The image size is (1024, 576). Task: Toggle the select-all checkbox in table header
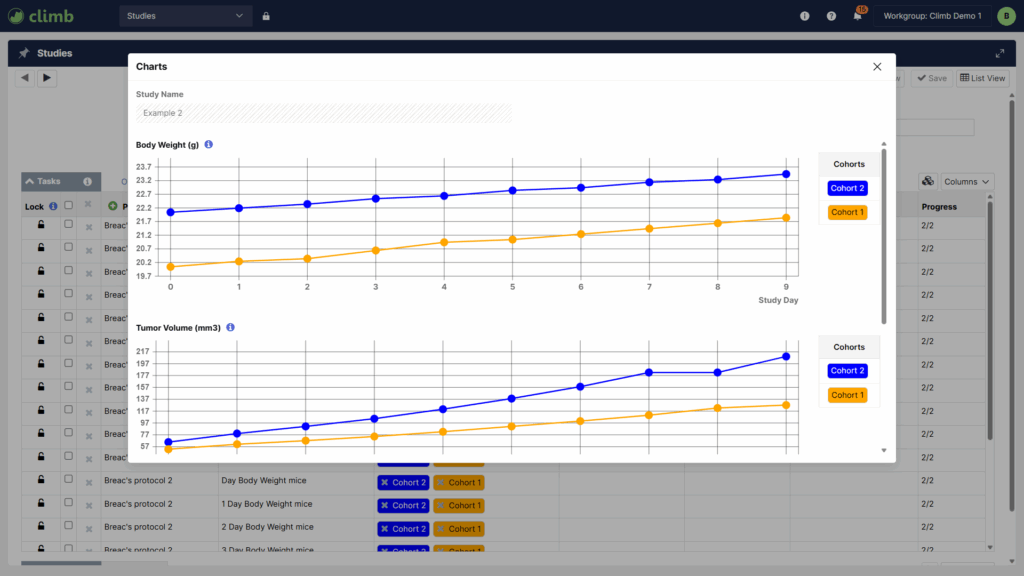pyautogui.click(x=68, y=206)
